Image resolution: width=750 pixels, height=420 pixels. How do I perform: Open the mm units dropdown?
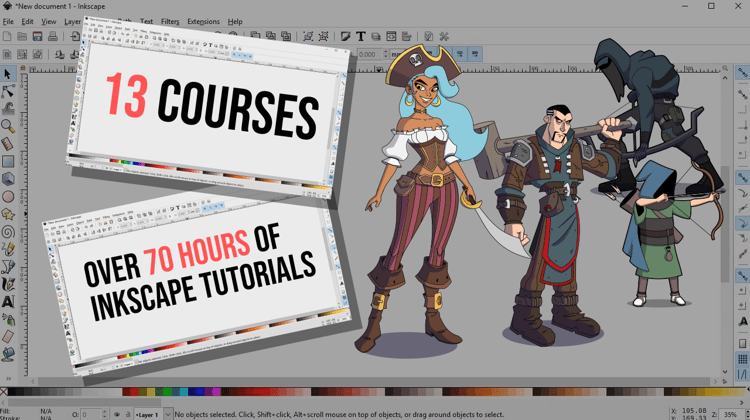point(397,54)
